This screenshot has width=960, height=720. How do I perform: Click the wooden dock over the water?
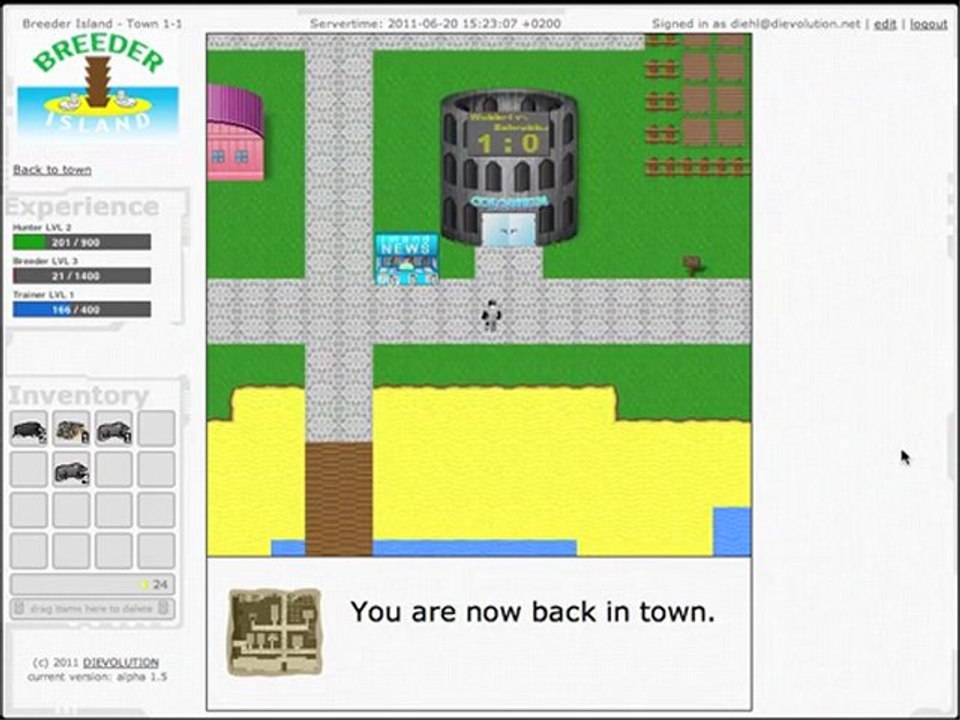tap(339, 498)
